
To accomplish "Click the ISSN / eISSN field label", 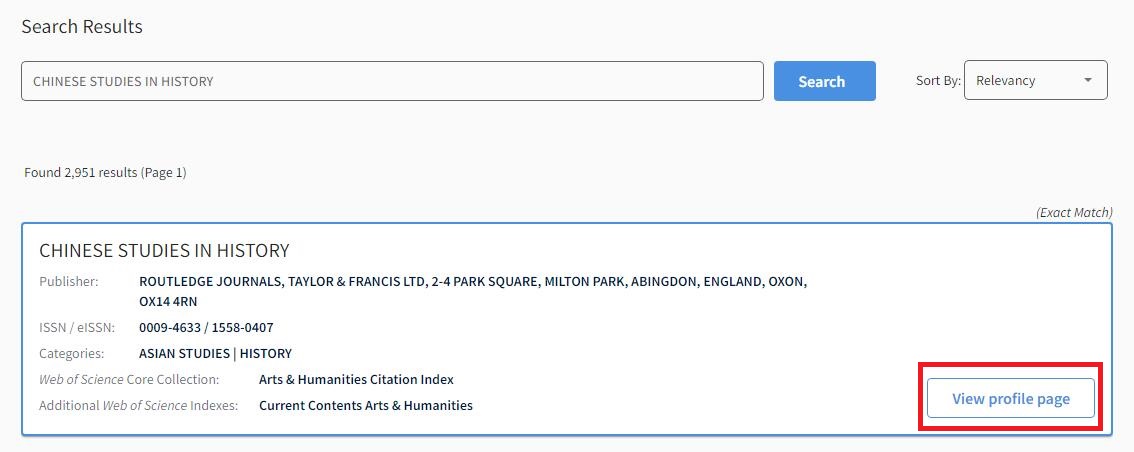I will pos(76,327).
